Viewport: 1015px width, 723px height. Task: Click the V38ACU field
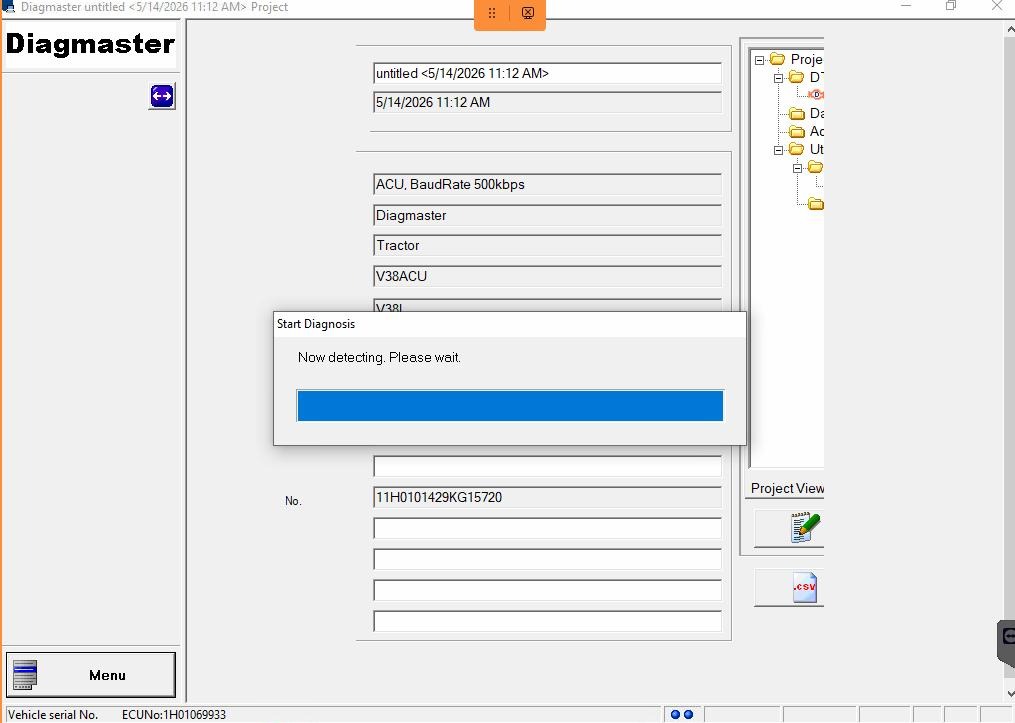tap(547, 276)
